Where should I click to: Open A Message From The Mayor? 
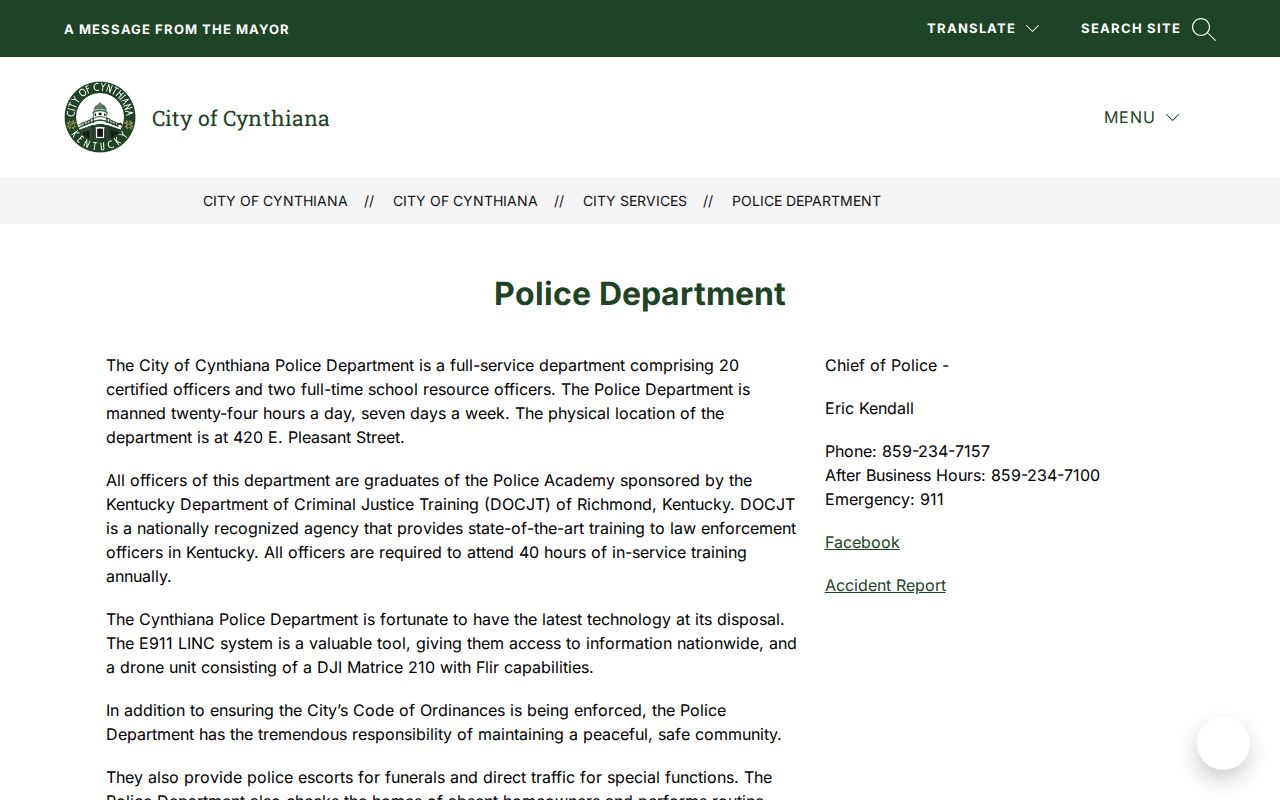coord(177,29)
